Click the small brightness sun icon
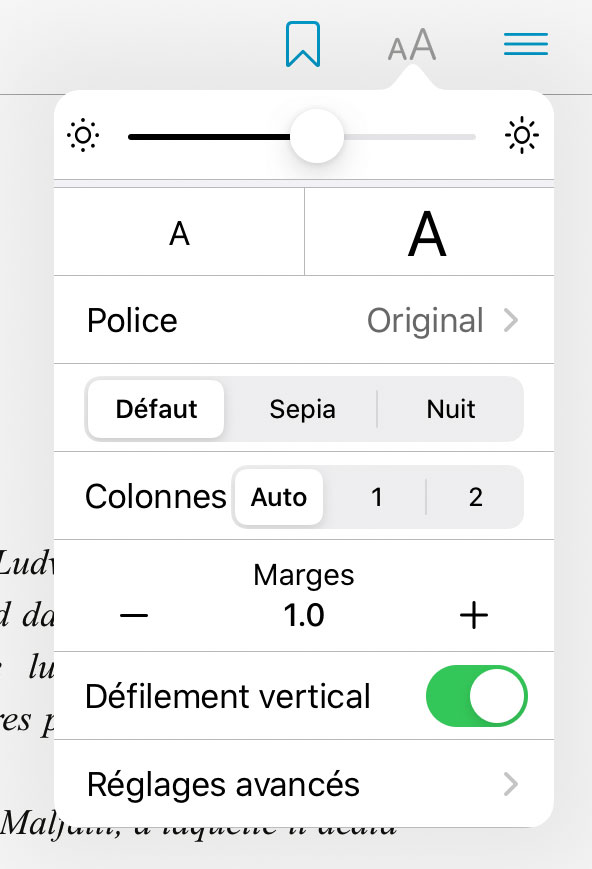The width and height of the screenshot is (592, 869). coord(84,135)
